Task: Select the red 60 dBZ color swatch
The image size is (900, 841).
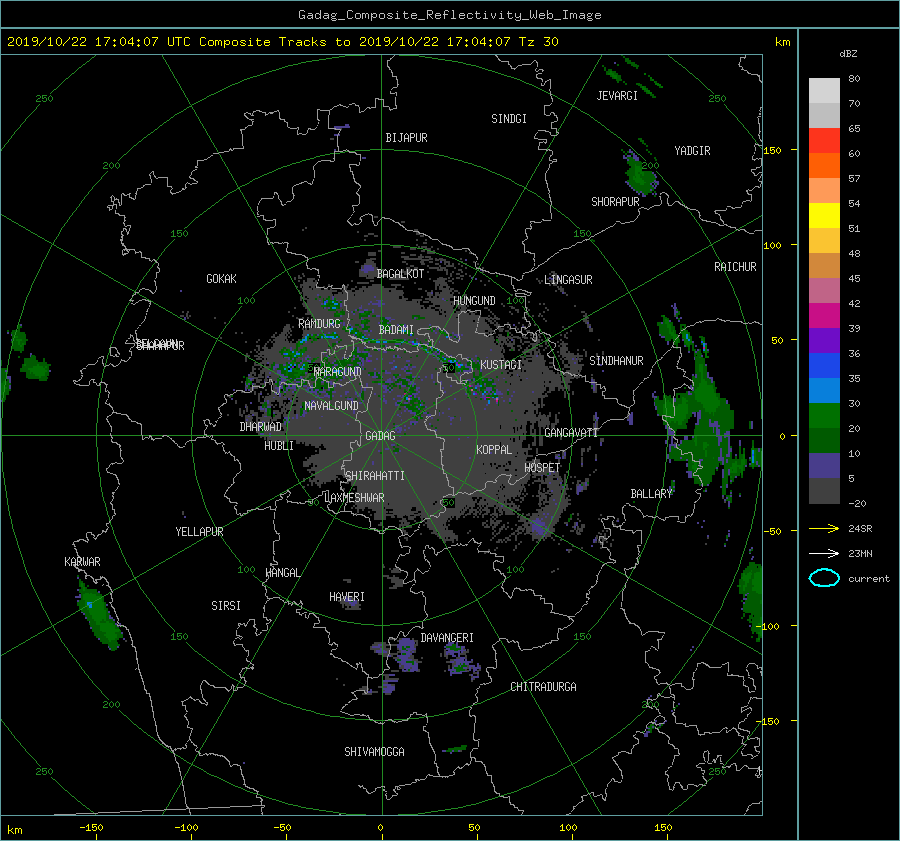Action: [824, 140]
